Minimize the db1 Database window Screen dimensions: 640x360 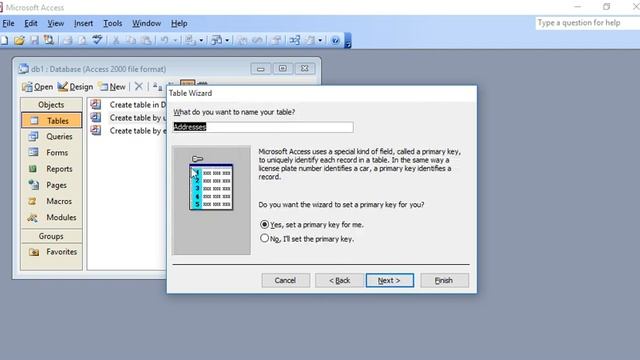click(260, 69)
